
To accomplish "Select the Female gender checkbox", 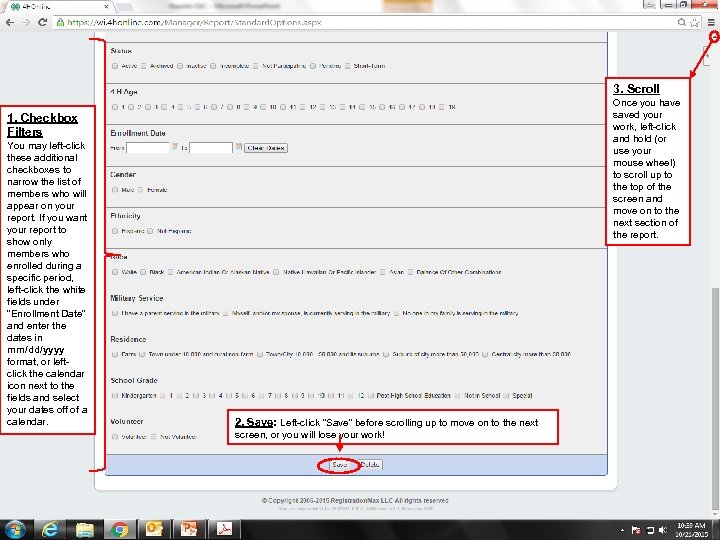I will pyautogui.click(x=141, y=190).
